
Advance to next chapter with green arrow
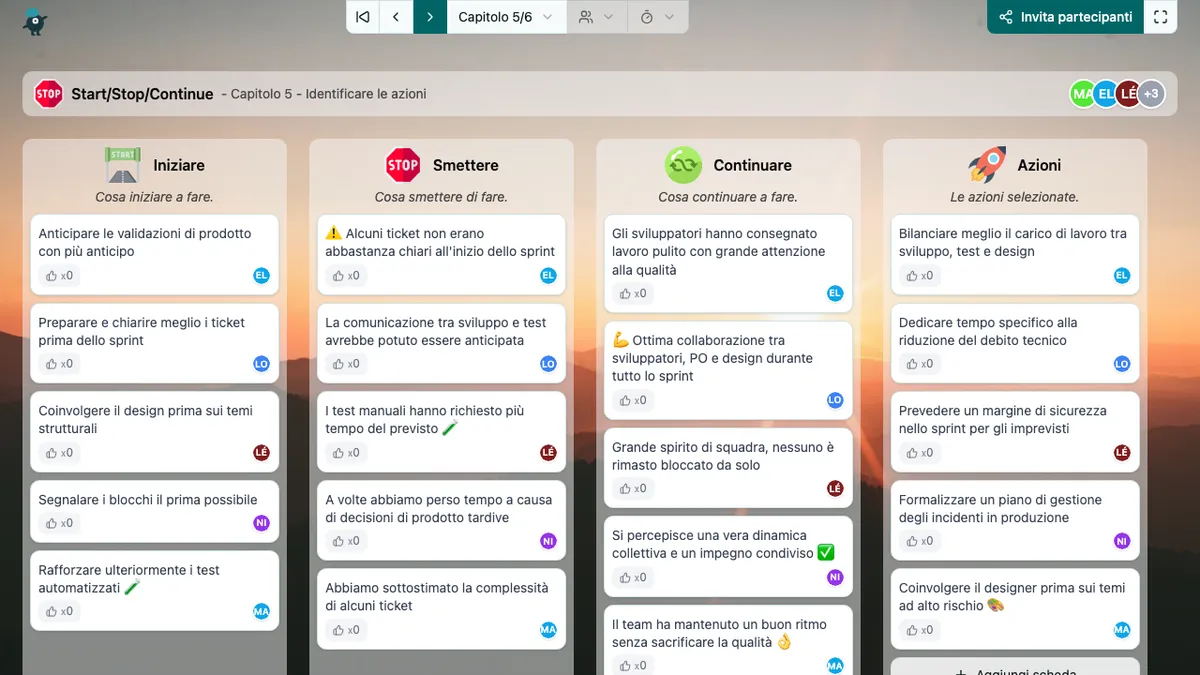click(430, 17)
